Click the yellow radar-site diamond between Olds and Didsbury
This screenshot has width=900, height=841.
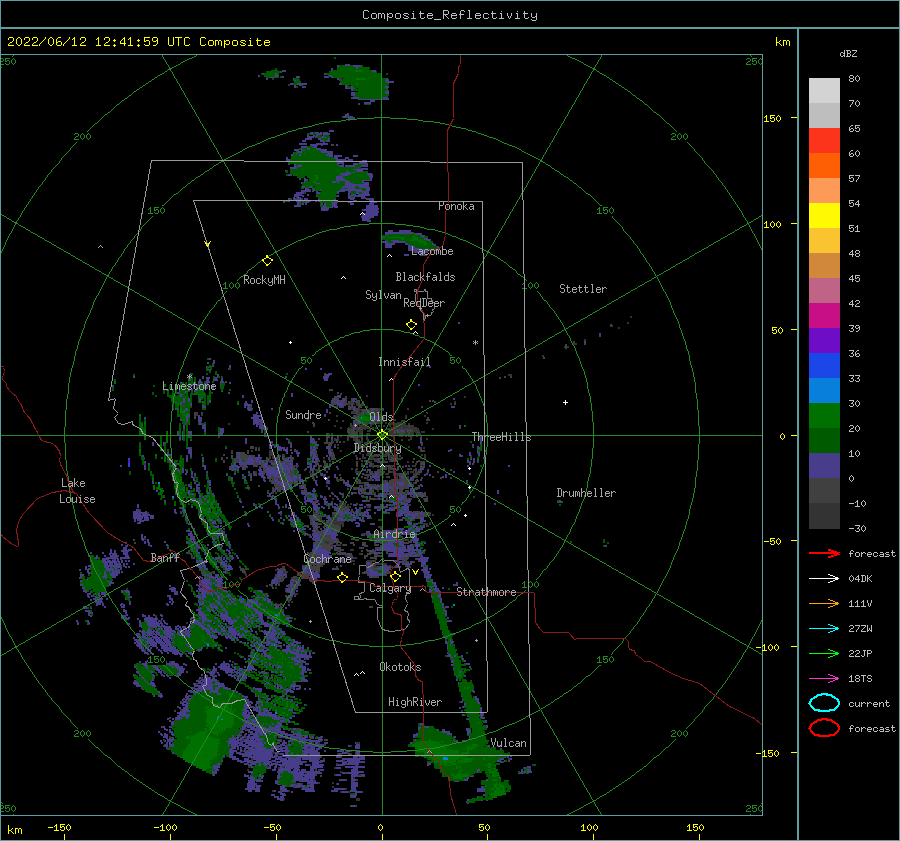pyautogui.click(x=382, y=435)
